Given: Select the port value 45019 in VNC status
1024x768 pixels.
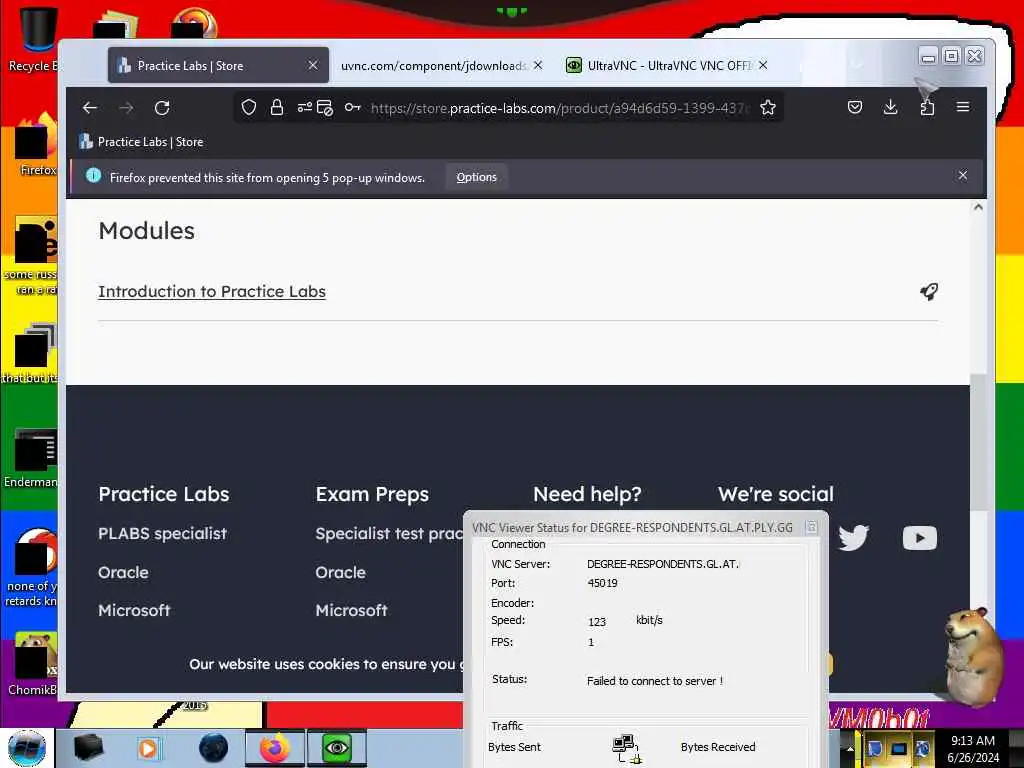Looking at the screenshot, I should tap(602, 583).
